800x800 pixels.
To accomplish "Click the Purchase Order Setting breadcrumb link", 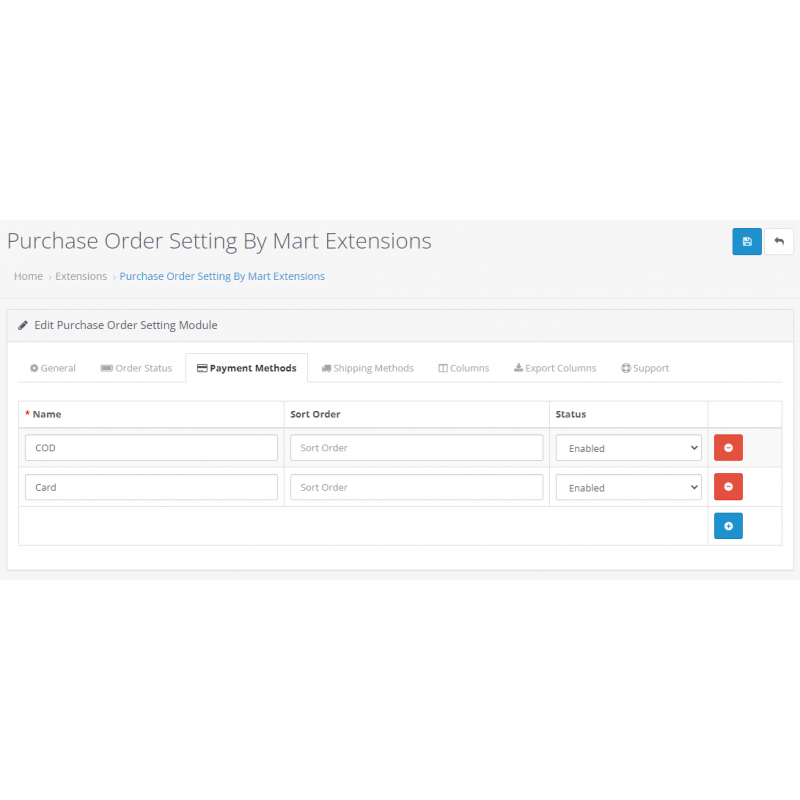I will pos(222,276).
